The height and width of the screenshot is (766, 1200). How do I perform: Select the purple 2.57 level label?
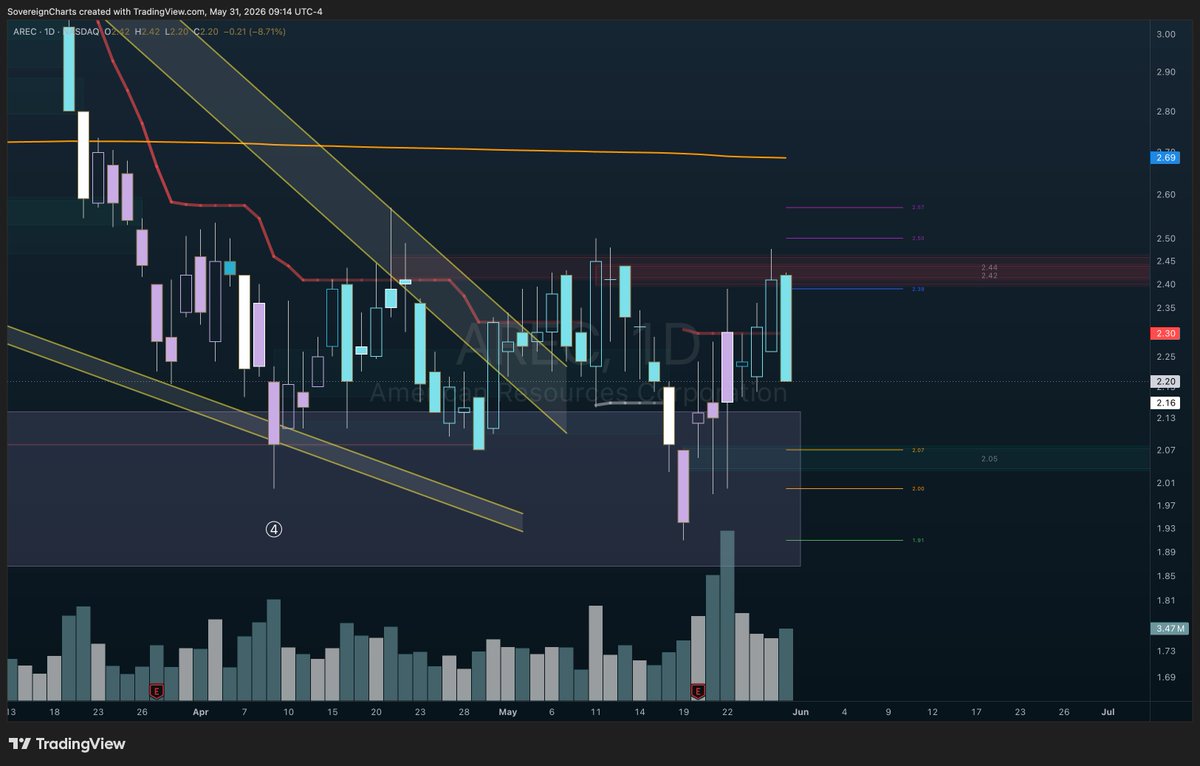pos(919,208)
